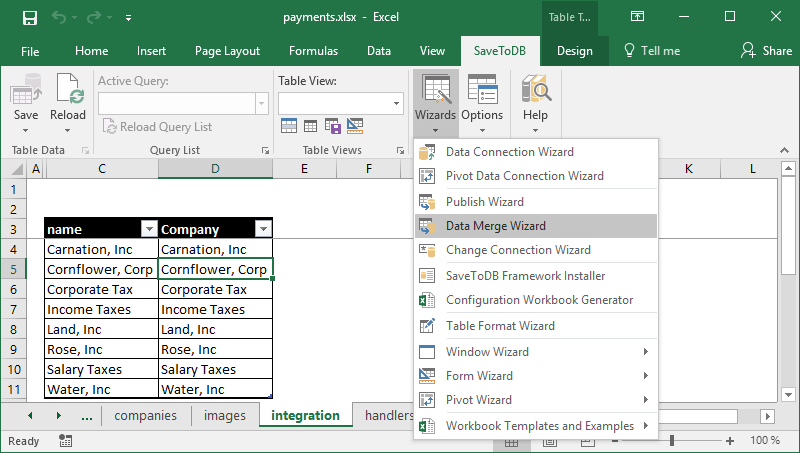Switch to the Insert ribbon tab
The width and height of the screenshot is (800, 453).
151,51
